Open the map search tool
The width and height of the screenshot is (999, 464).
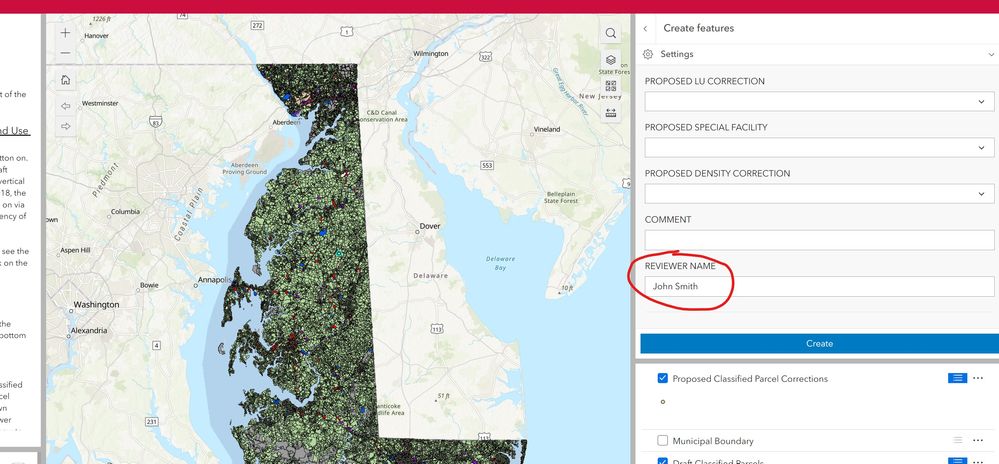pos(610,33)
